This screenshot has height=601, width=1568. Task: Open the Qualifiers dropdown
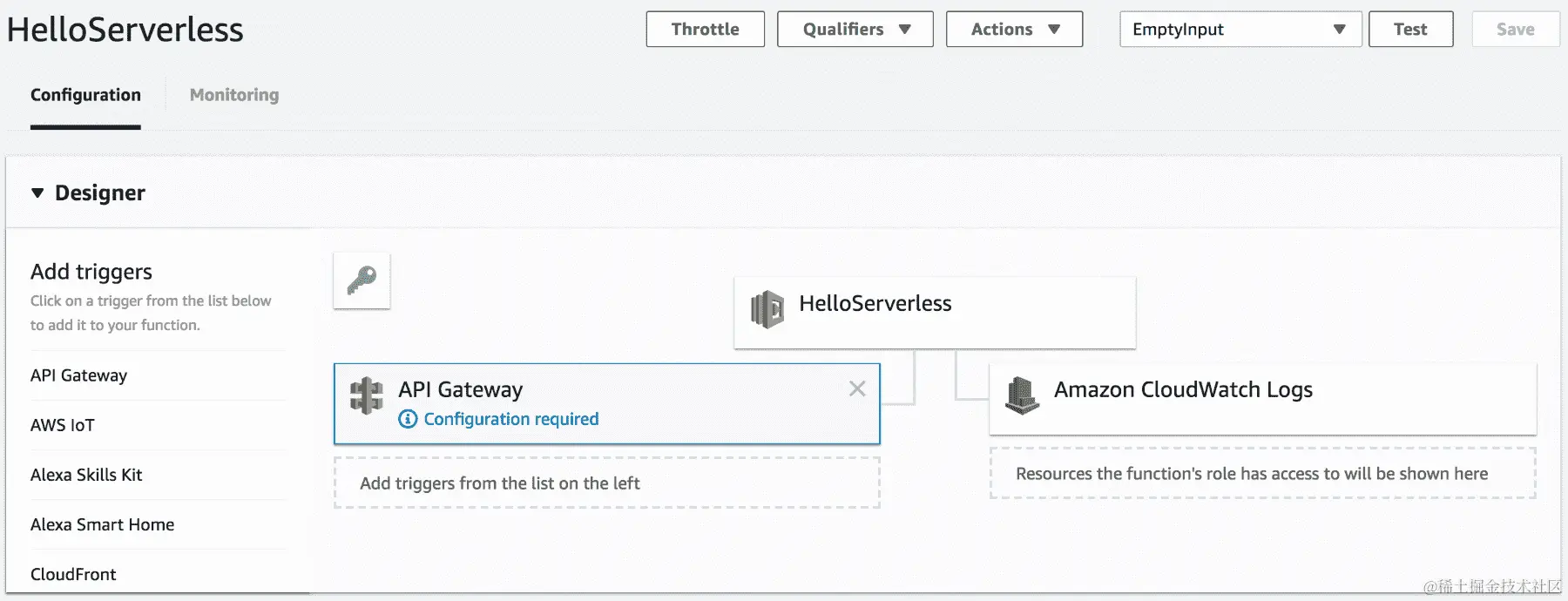point(855,30)
